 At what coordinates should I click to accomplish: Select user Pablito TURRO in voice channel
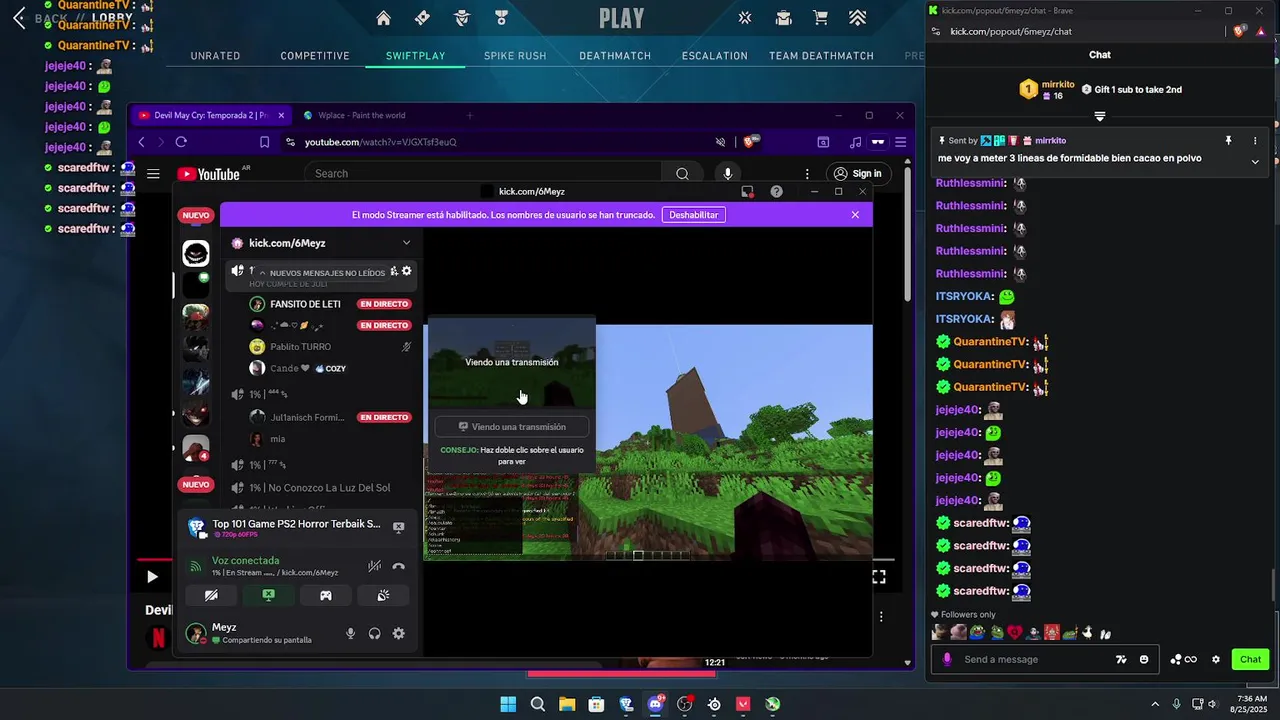(300, 347)
